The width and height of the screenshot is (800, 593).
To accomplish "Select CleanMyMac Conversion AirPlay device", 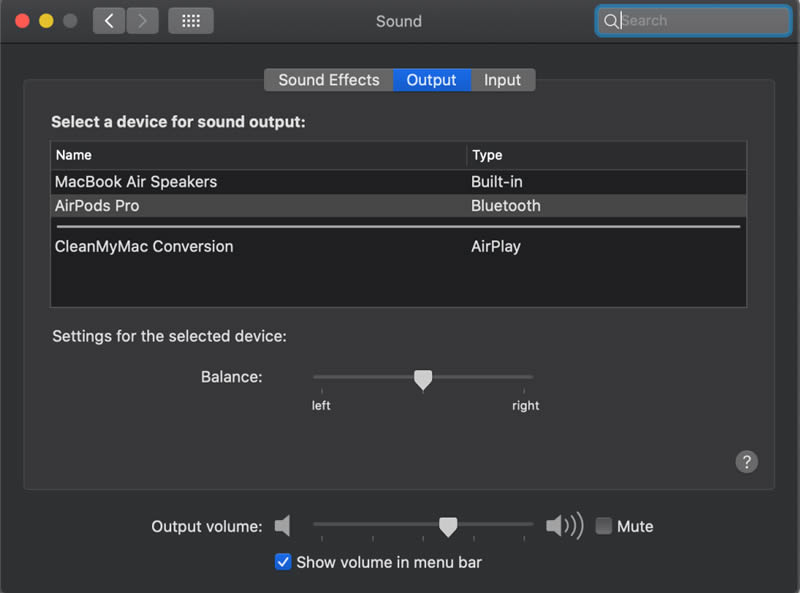I will tap(398, 246).
